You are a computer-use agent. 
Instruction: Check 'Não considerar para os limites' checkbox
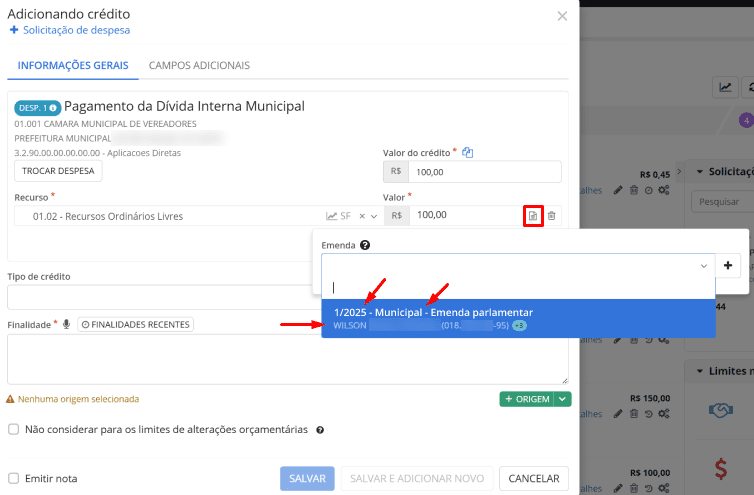(x=14, y=429)
